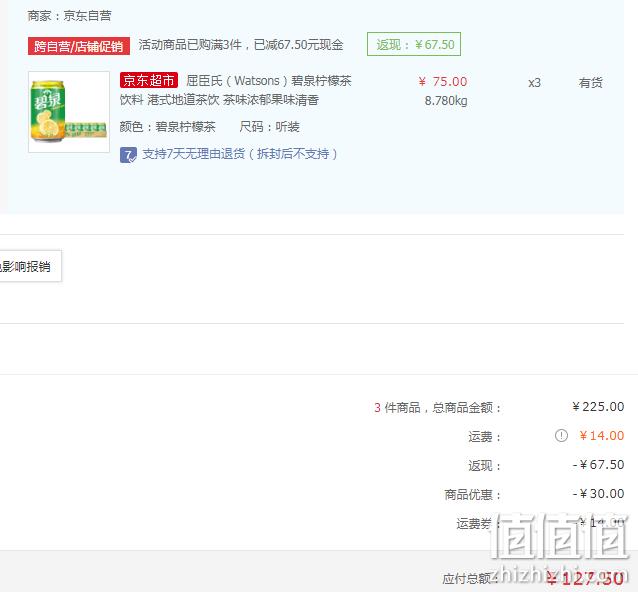
Task: Open 支持7天无理由退货 policy link
Action: tap(240, 154)
